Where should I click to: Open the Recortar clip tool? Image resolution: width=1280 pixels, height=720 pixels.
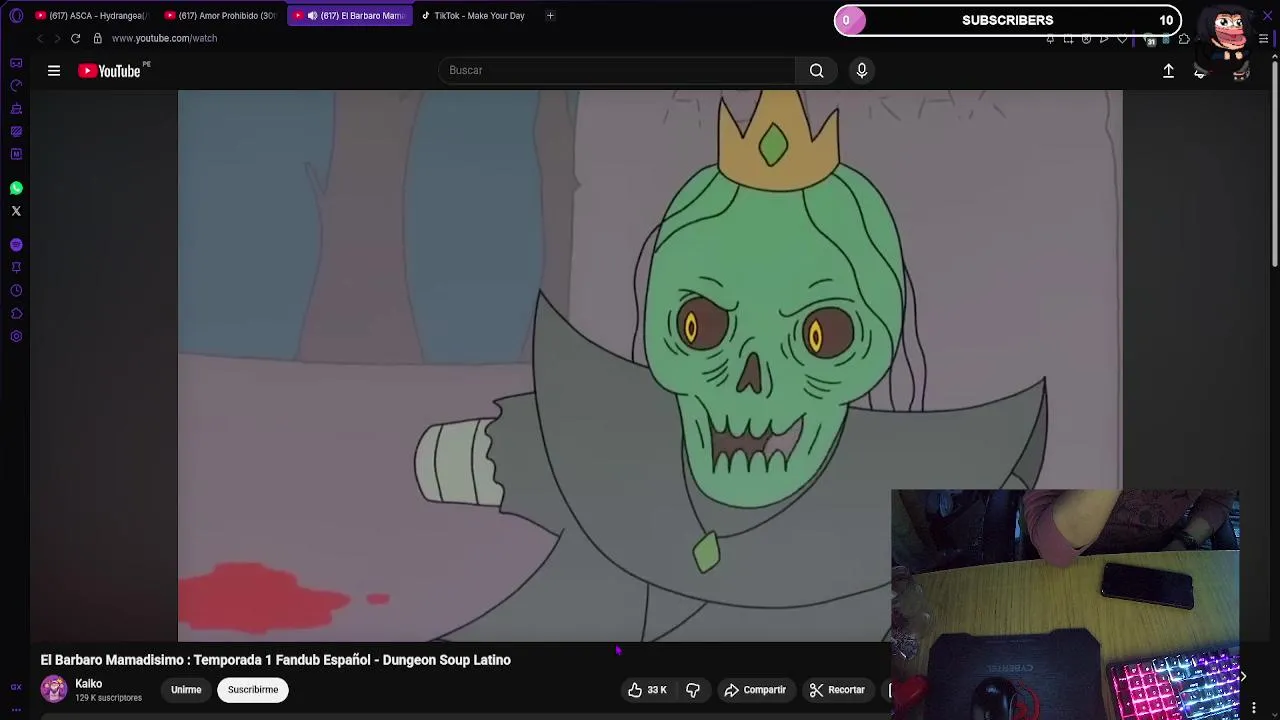[837, 690]
